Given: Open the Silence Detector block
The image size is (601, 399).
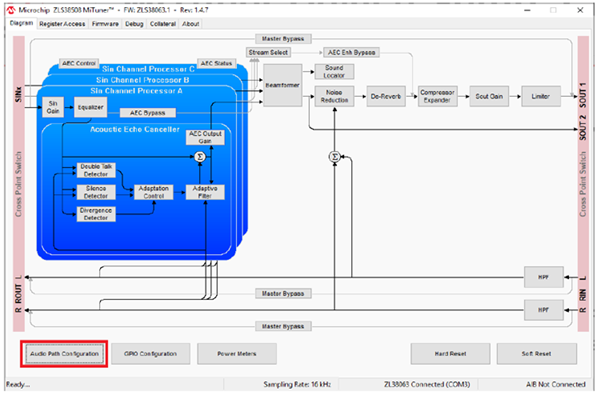Looking at the screenshot, I should [96, 192].
